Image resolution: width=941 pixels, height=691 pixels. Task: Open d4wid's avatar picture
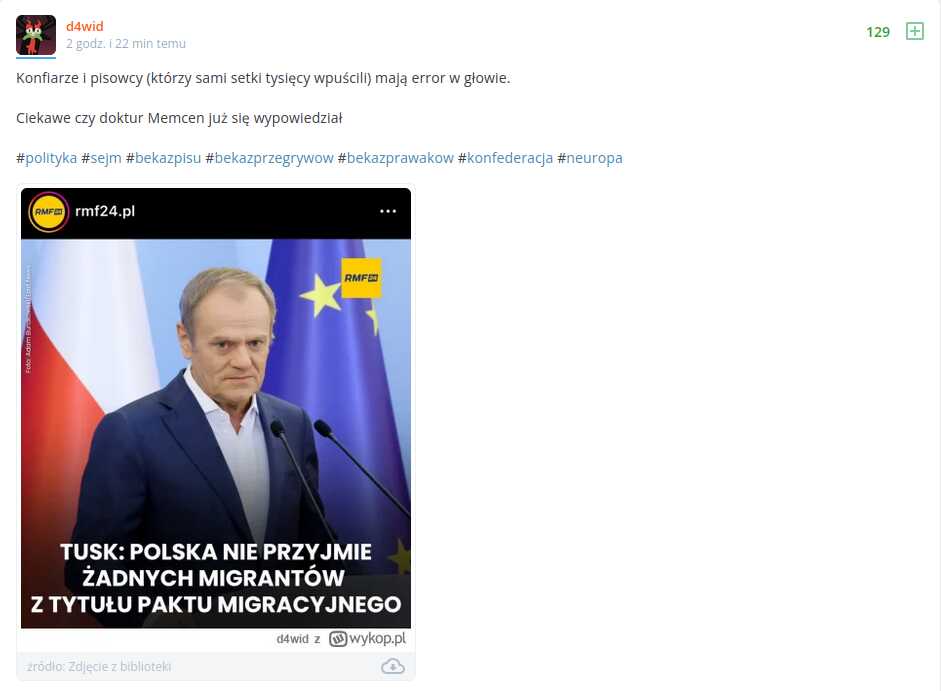click(36, 35)
